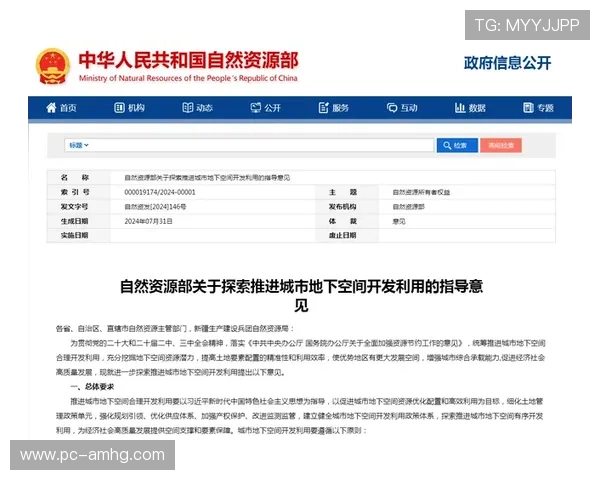Click the 废止日期 label cell
600x480 pixels.
[347, 235]
